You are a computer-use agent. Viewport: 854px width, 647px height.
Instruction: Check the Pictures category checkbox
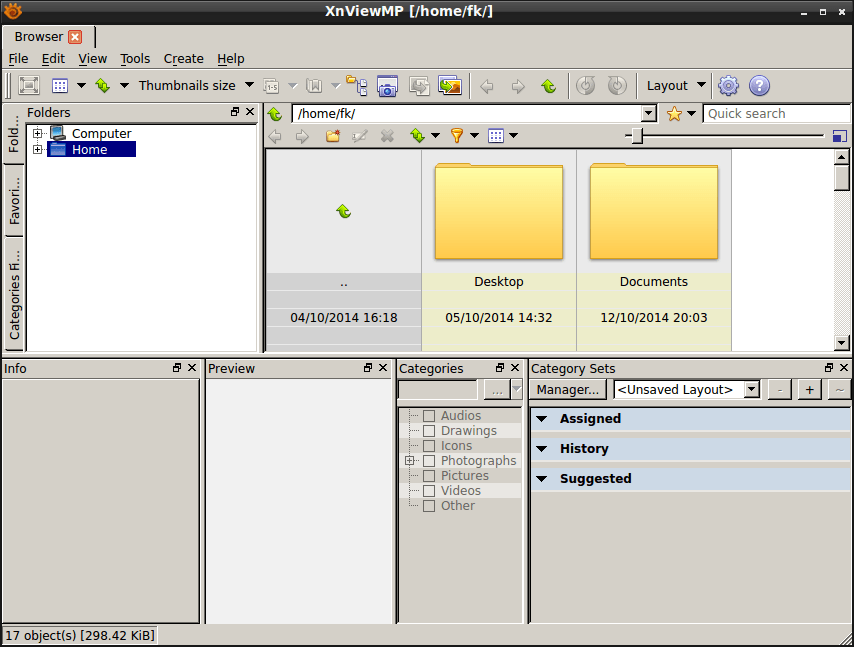click(429, 476)
